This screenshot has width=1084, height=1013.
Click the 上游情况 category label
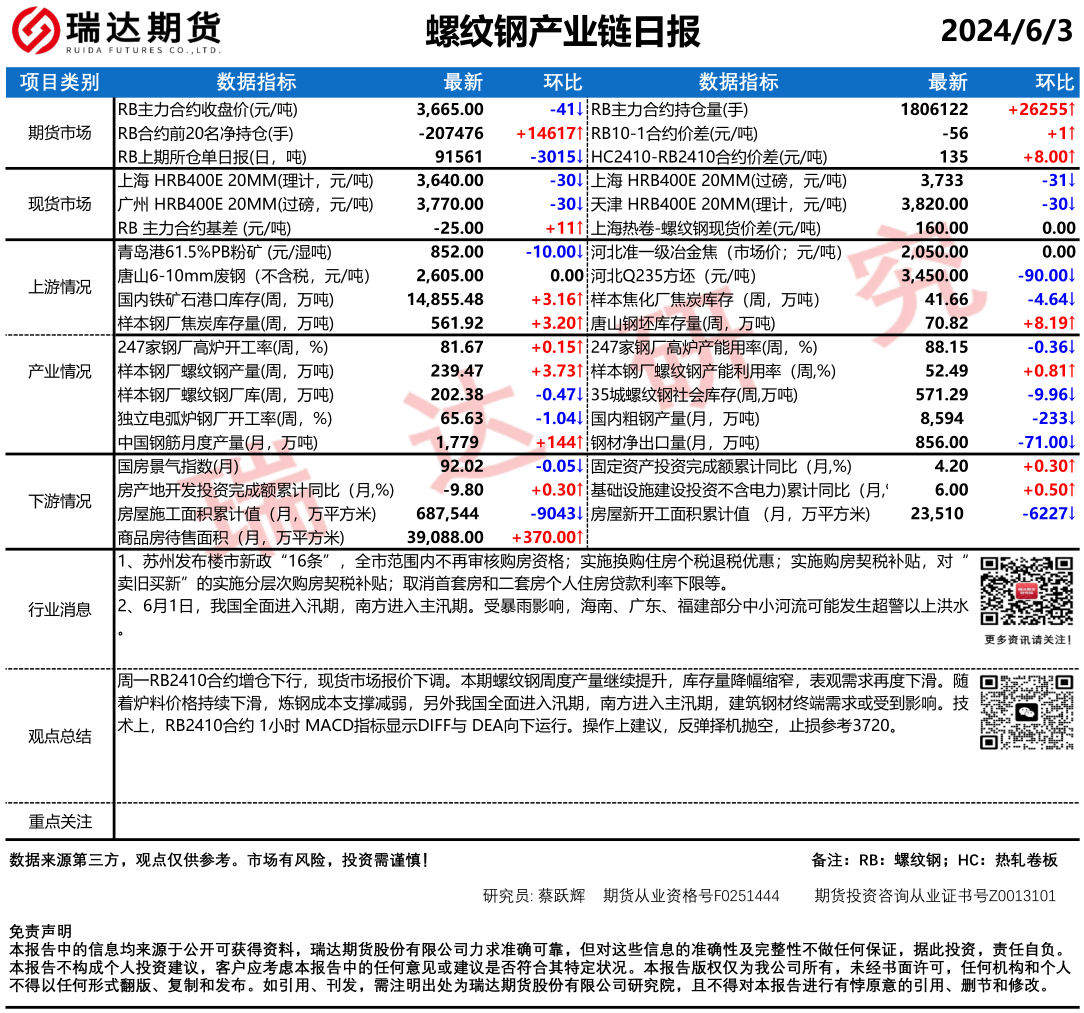point(60,287)
